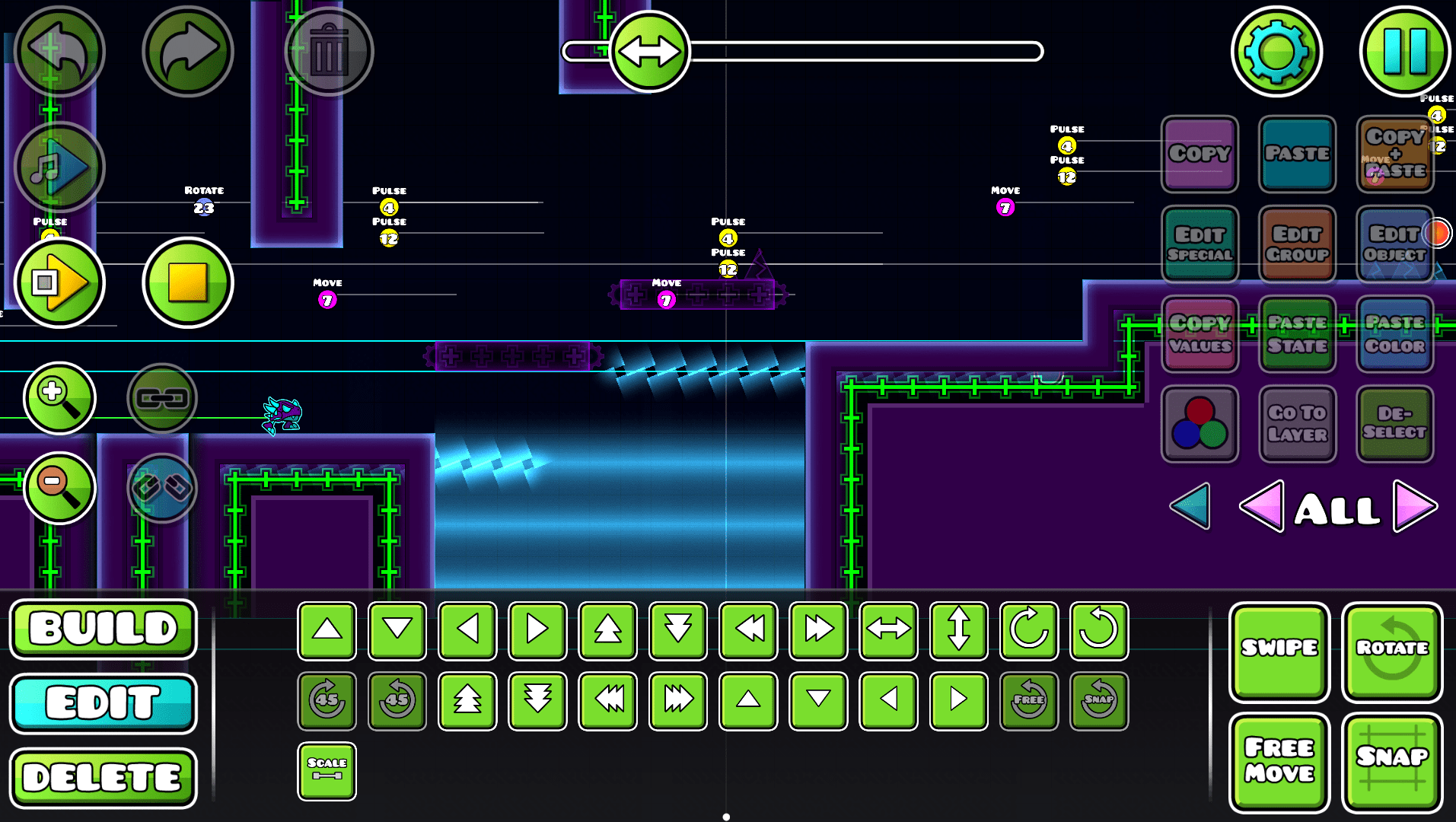Switch to the Edit tab
This screenshot has width=1456, height=822.
tap(104, 703)
